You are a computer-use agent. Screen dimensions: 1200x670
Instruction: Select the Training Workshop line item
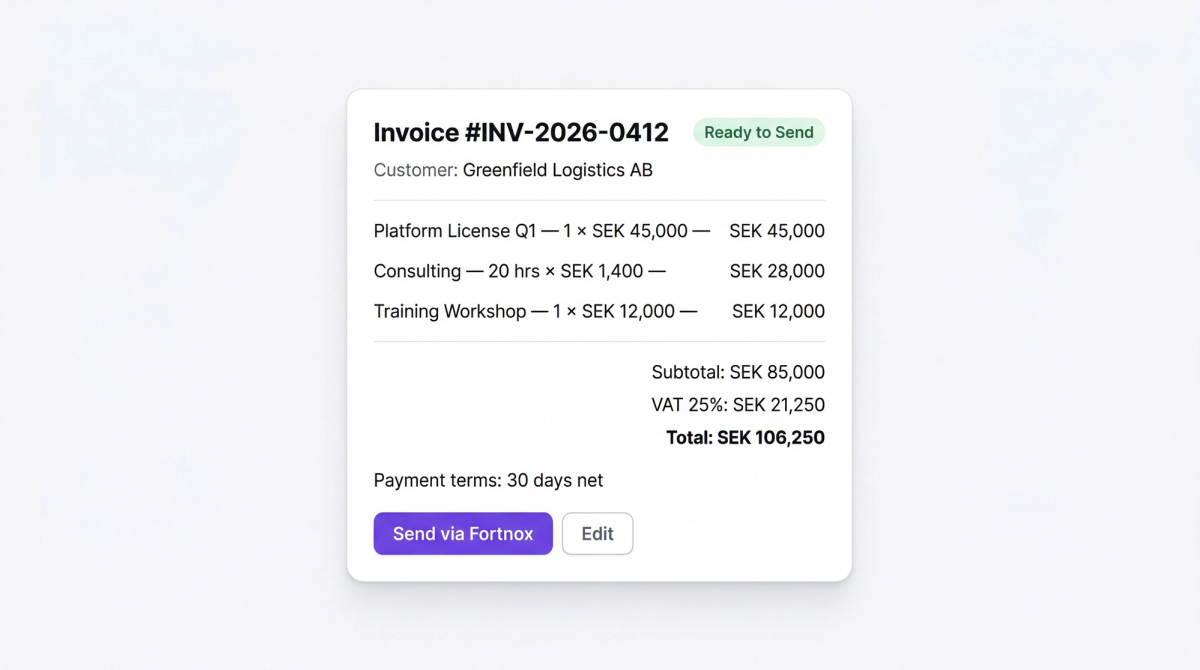click(449, 311)
